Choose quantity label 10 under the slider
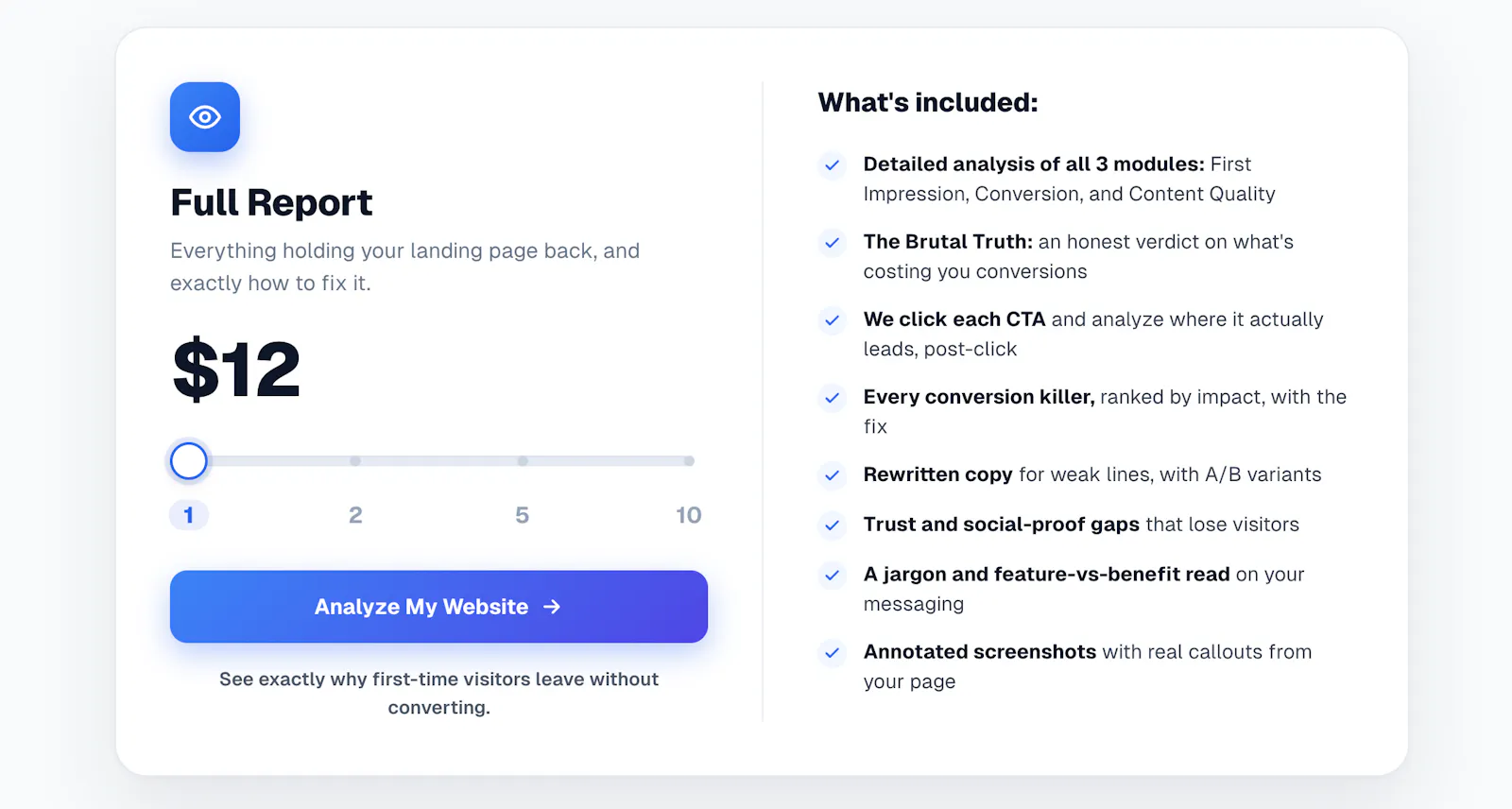Image resolution: width=1512 pixels, height=809 pixels. (x=689, y=515)
